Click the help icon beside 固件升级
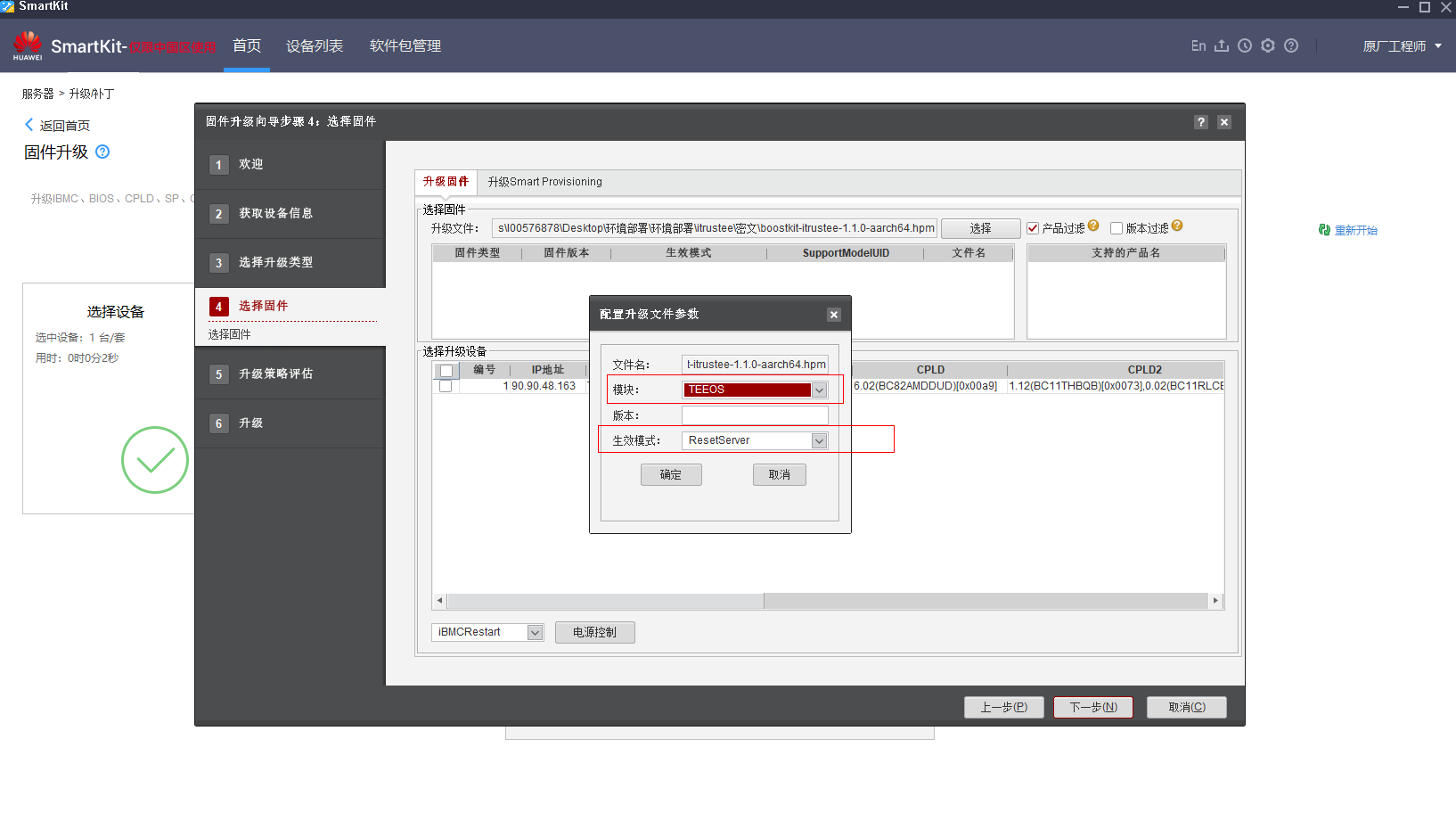The height and width of the screenshot is (813, 1456). click(102, 152)
